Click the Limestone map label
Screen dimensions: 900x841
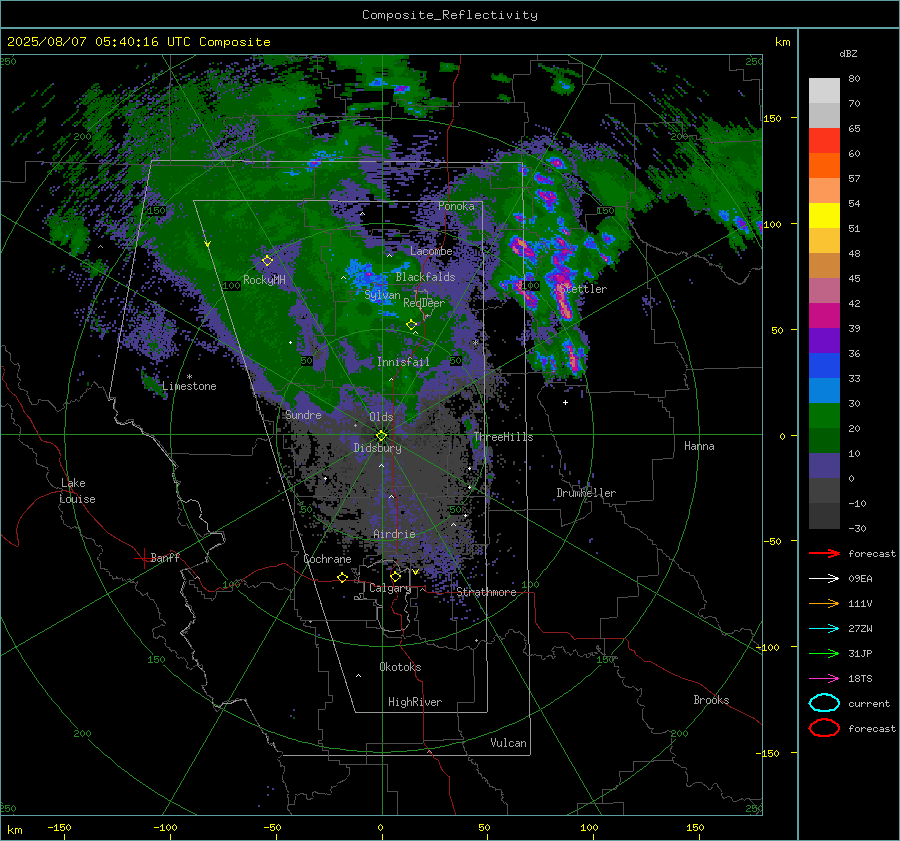click(189, 386)
